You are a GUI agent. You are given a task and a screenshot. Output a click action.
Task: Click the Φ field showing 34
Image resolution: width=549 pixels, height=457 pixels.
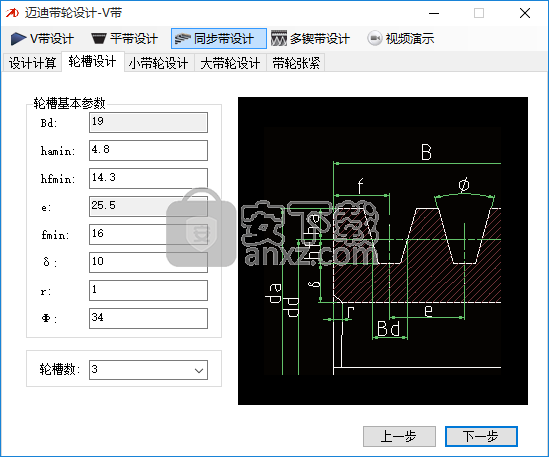(x=148, y=318)
